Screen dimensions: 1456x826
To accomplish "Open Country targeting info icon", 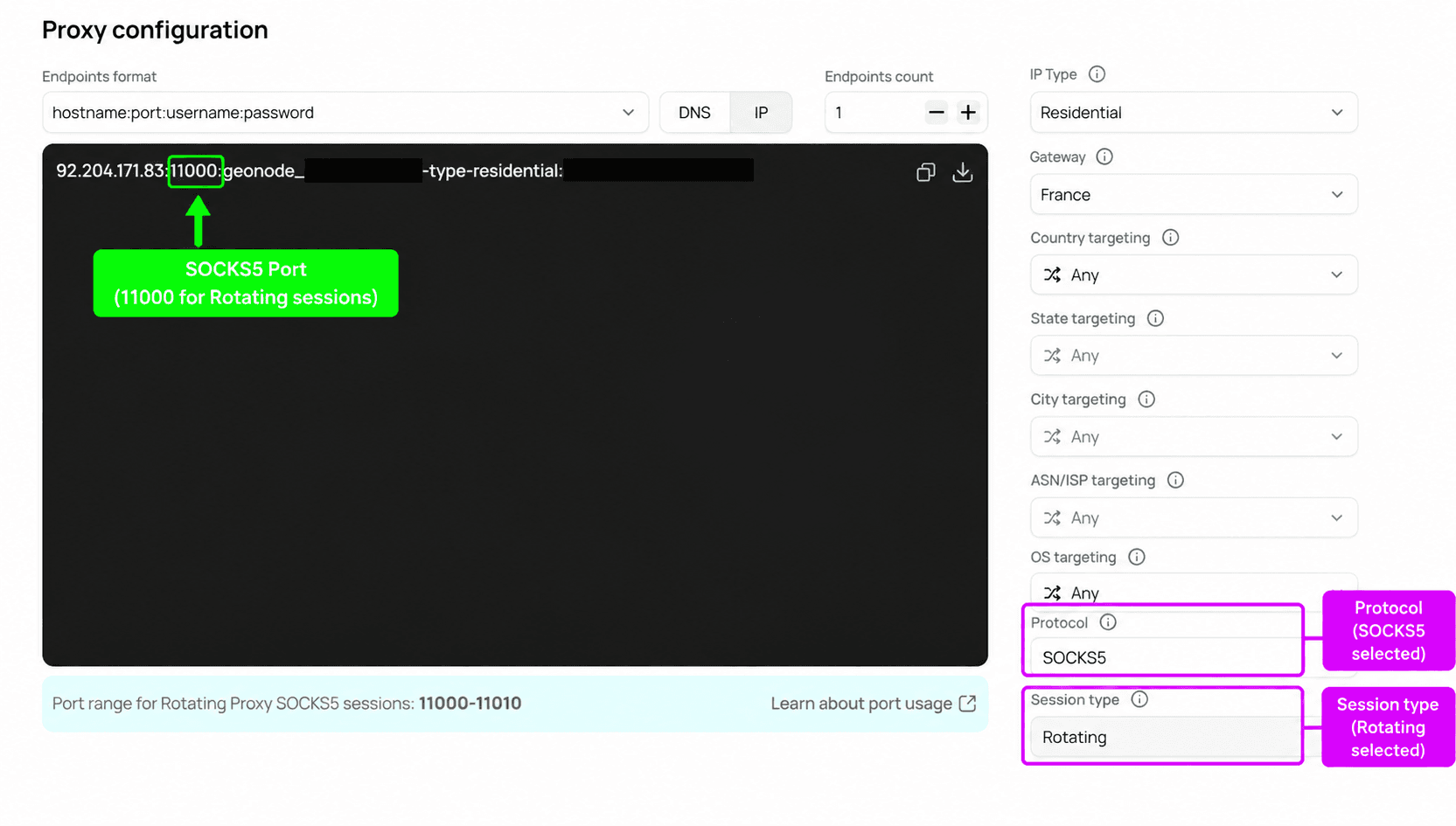I will click(1170, 238).
